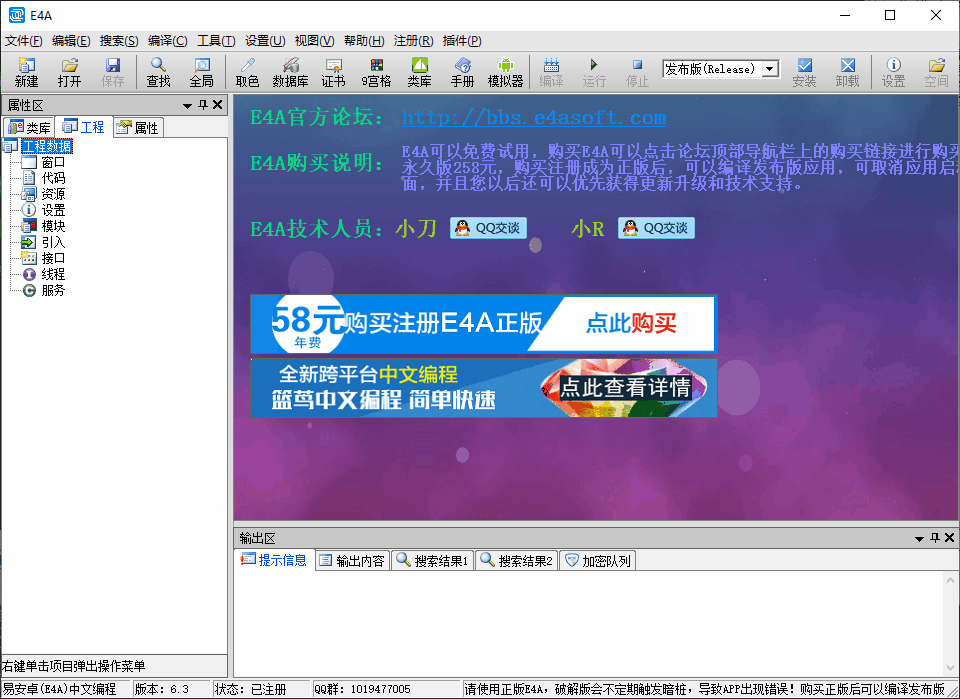Open the 视图(V) menu
Screen dimensions: 960x699
[314, 41]
